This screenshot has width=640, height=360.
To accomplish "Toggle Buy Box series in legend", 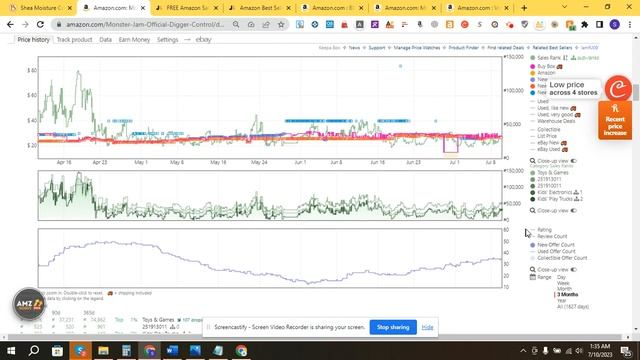I will coord(546,66).
